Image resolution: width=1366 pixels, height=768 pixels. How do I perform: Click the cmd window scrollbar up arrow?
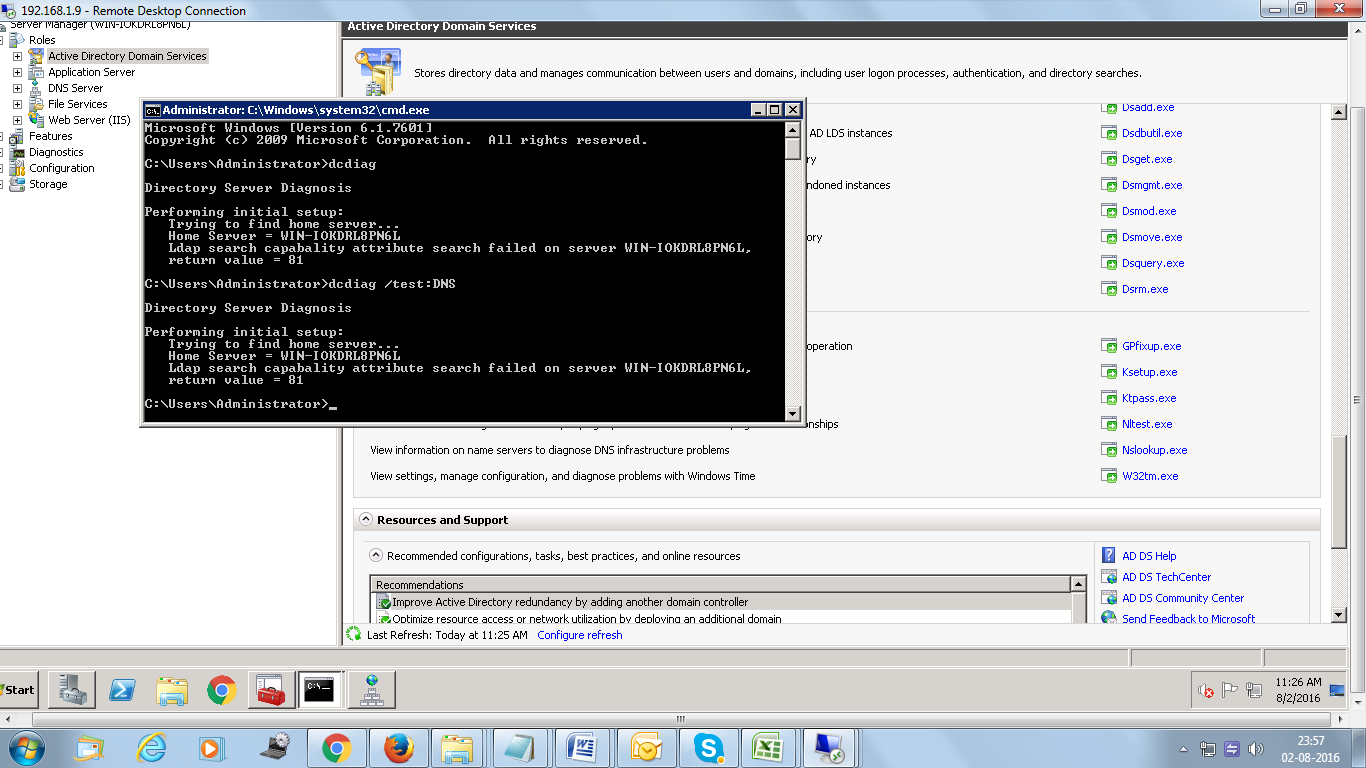(793, 130)
